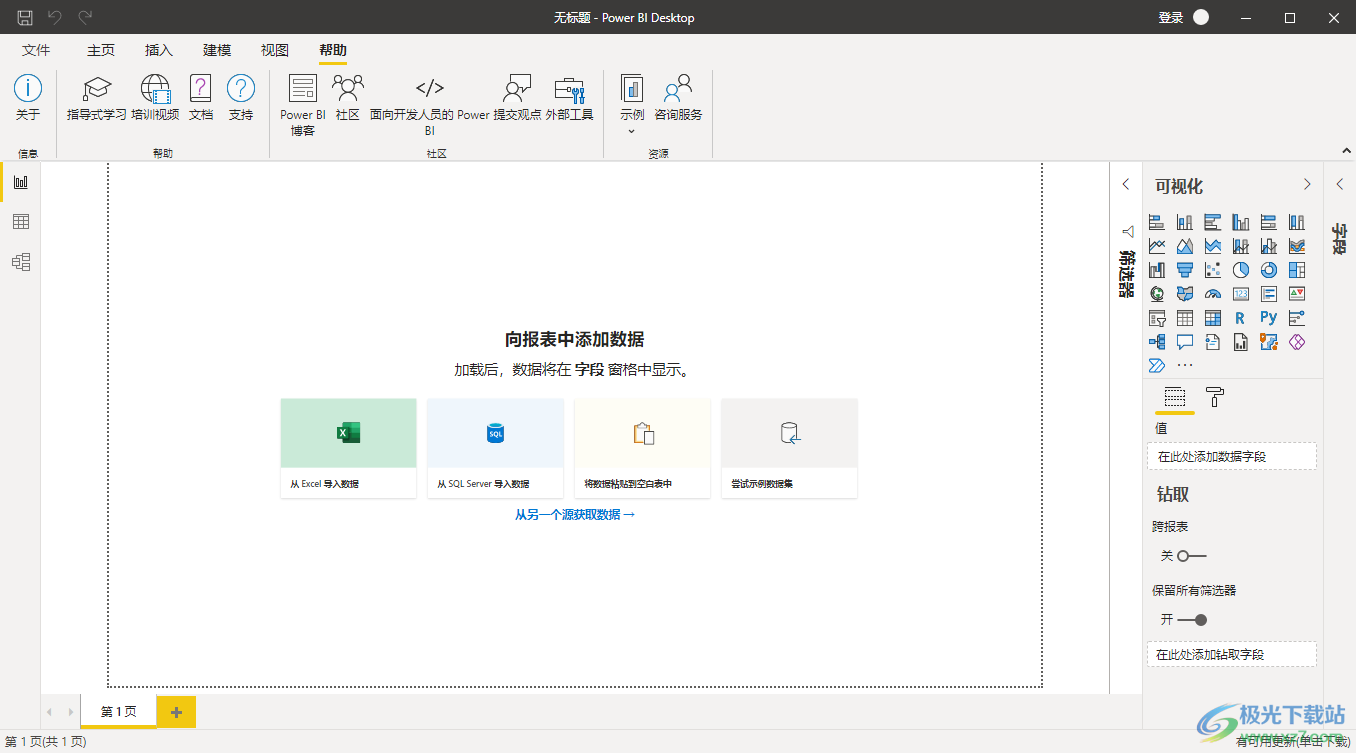This screenshot has width=1356, height=753.
Task: Switch to Data table view in sidebar
Action: click(21, 222)
